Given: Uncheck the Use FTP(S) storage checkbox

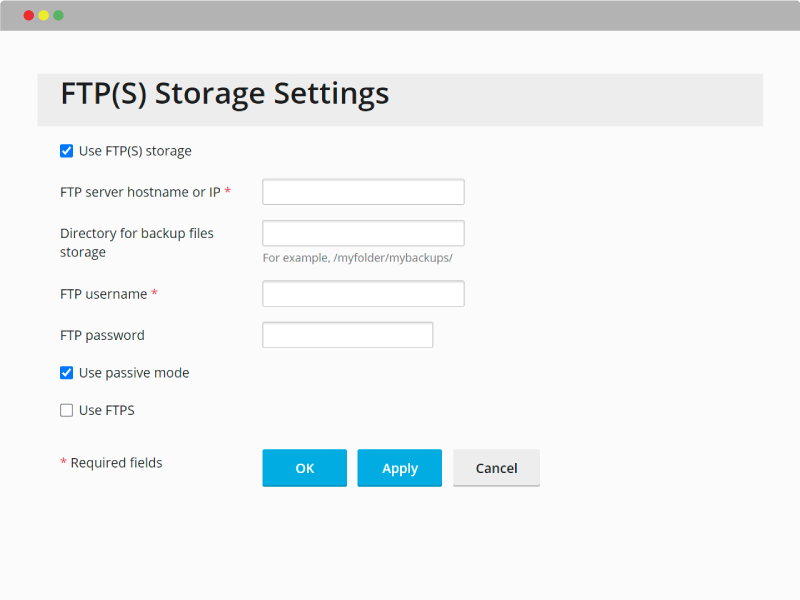Looking at the screenshot, I should pos(66,151).
